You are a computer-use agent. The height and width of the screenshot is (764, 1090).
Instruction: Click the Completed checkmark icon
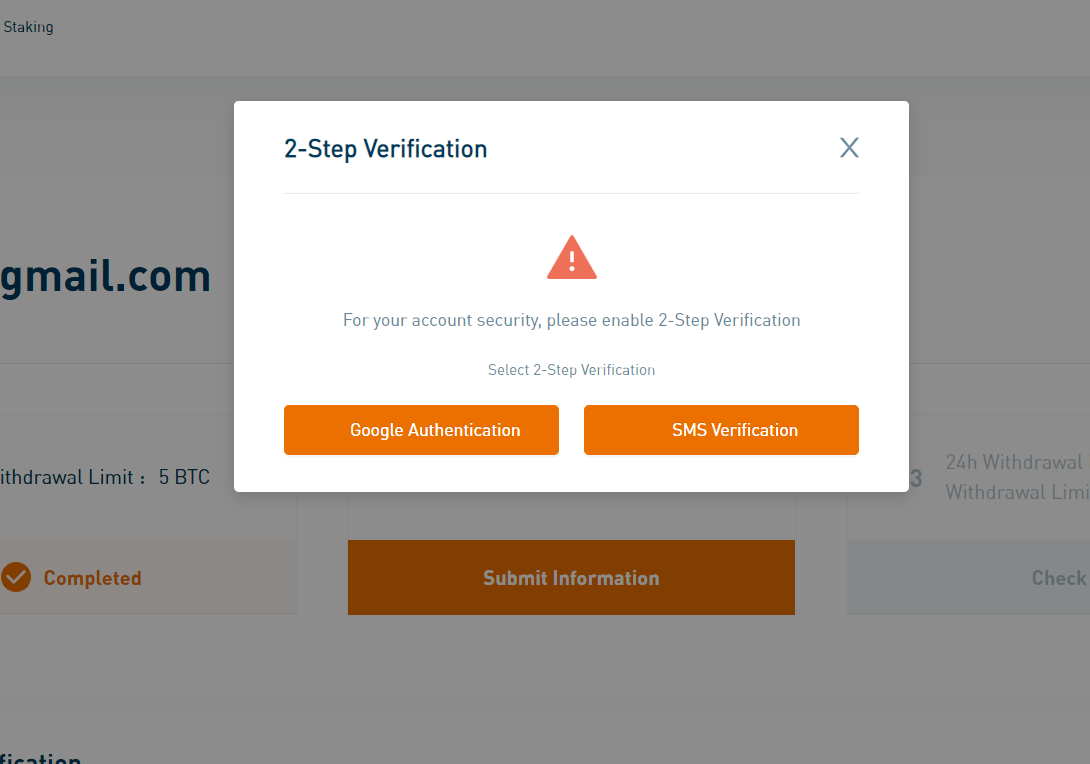16,577
